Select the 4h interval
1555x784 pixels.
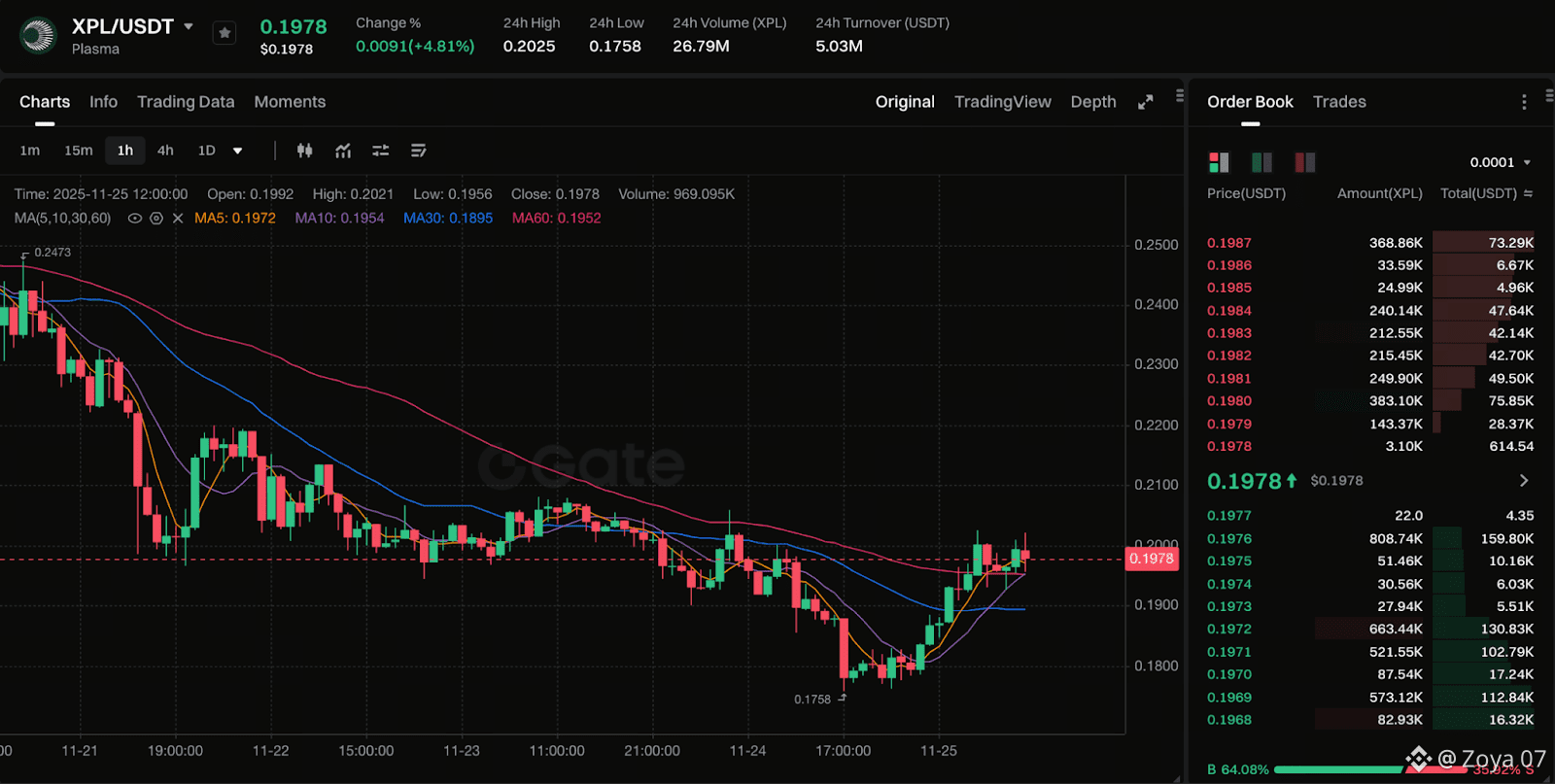tap(165, 151)
